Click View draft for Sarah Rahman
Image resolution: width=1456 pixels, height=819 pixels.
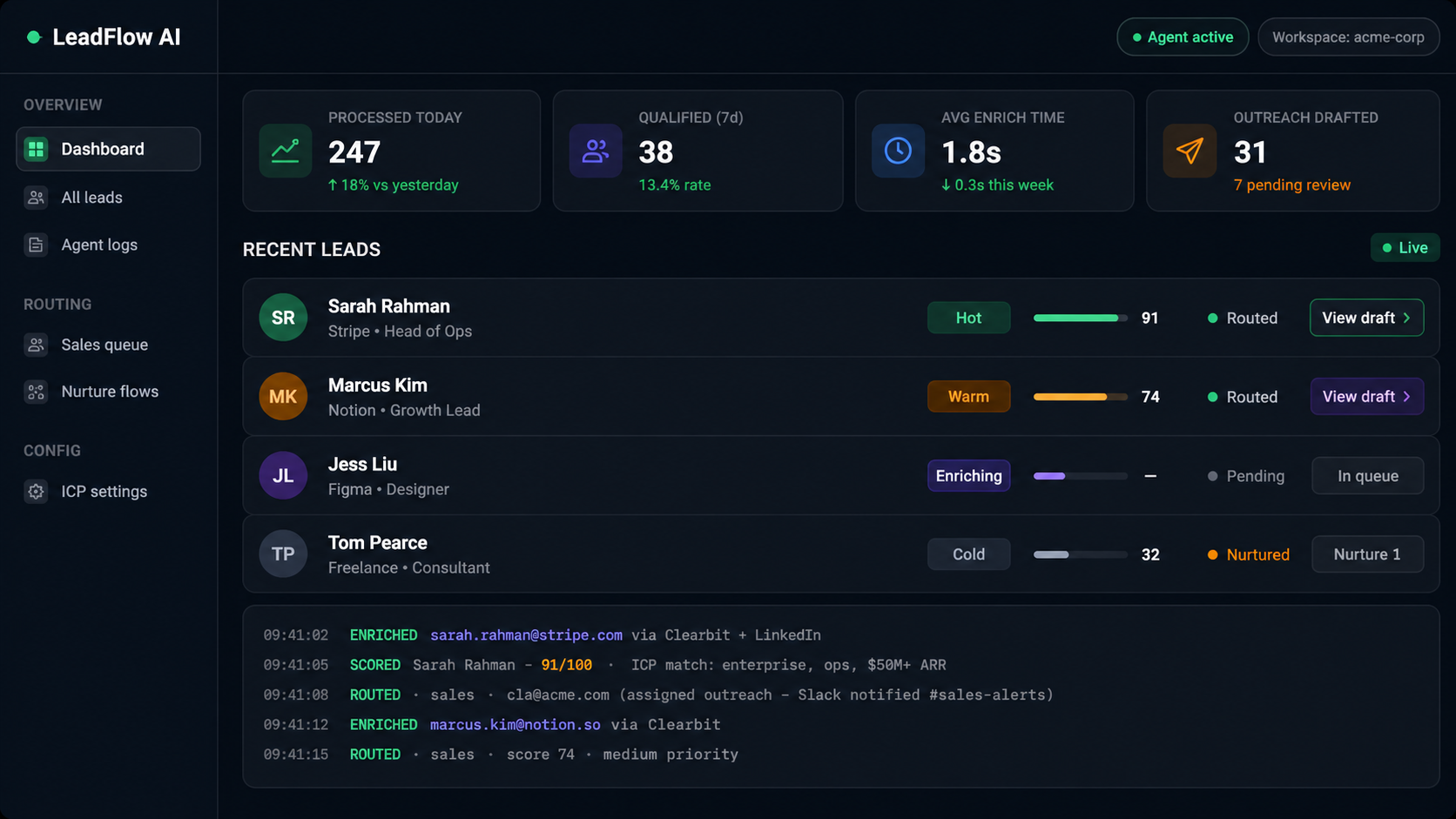point(1366,318)
